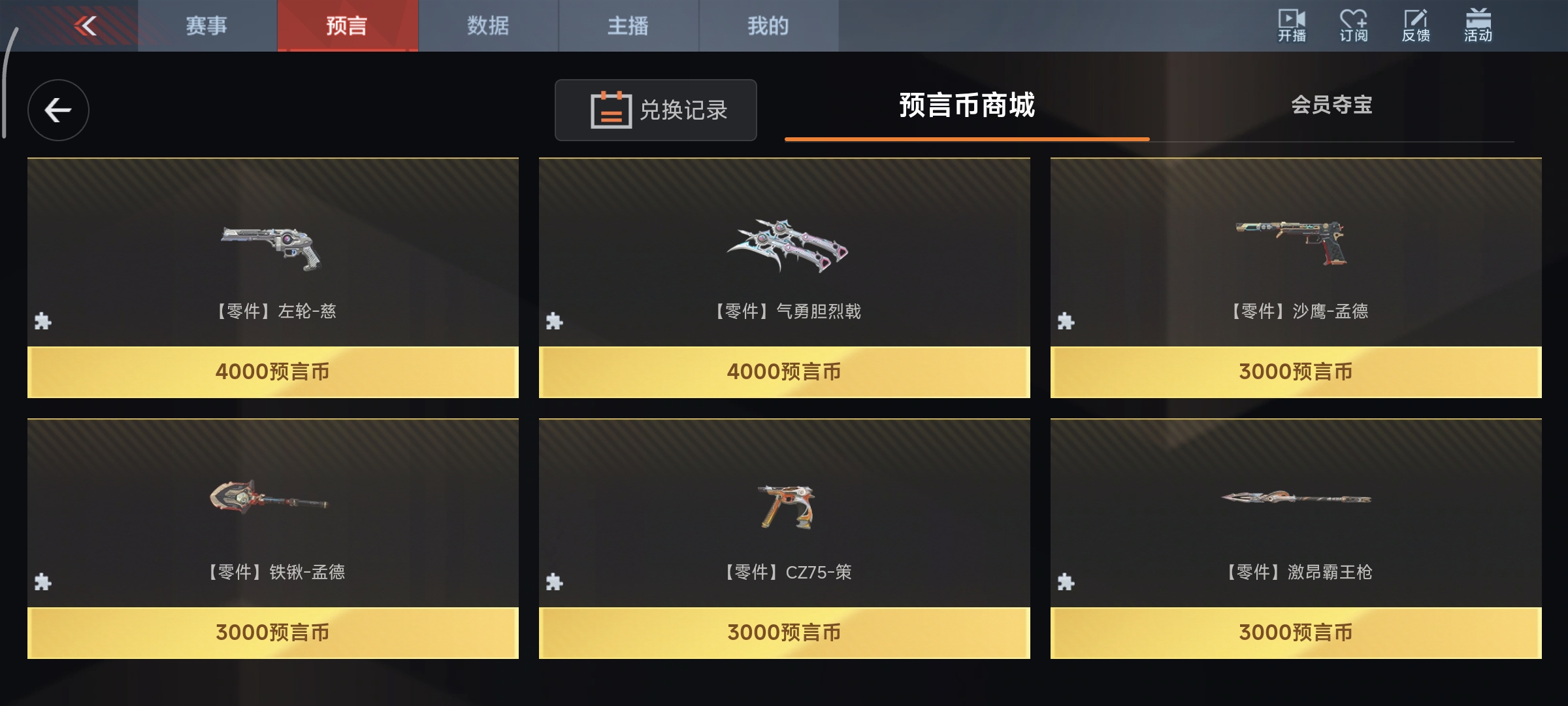Viewport: 1568px width, 706px height.
Task: Open 兑换记录 exchange records
Action: [x=656, y=110]
